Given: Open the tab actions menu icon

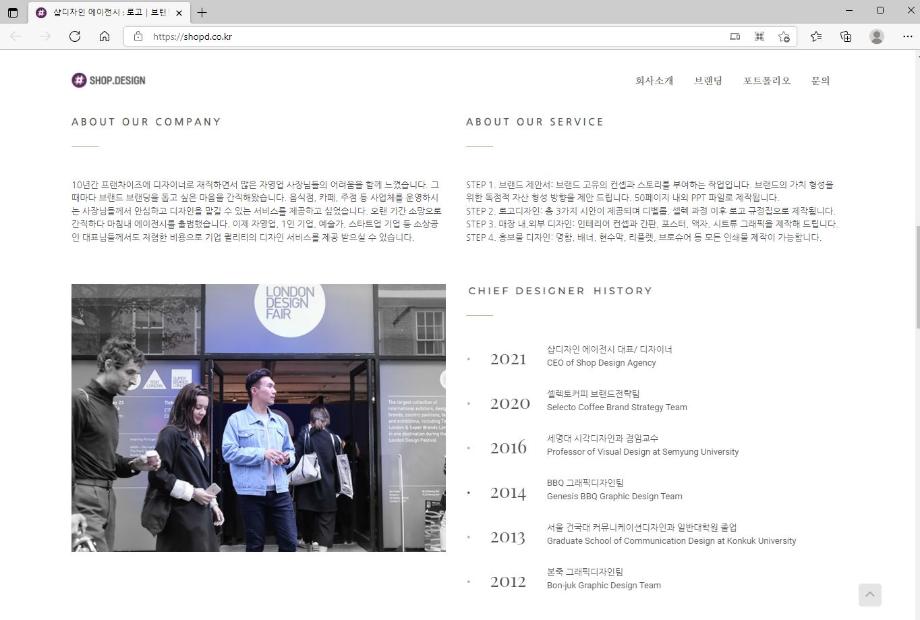Looking at the screenshot, I should (x=13, y=12).
